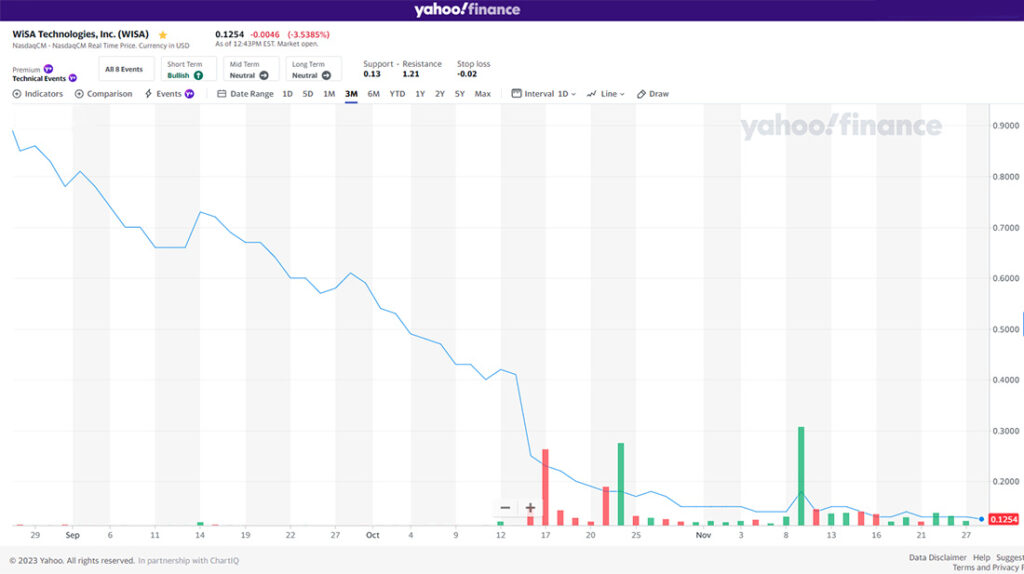
Task: Open the Line chart type dropdown
Action: tap(605, 94)
